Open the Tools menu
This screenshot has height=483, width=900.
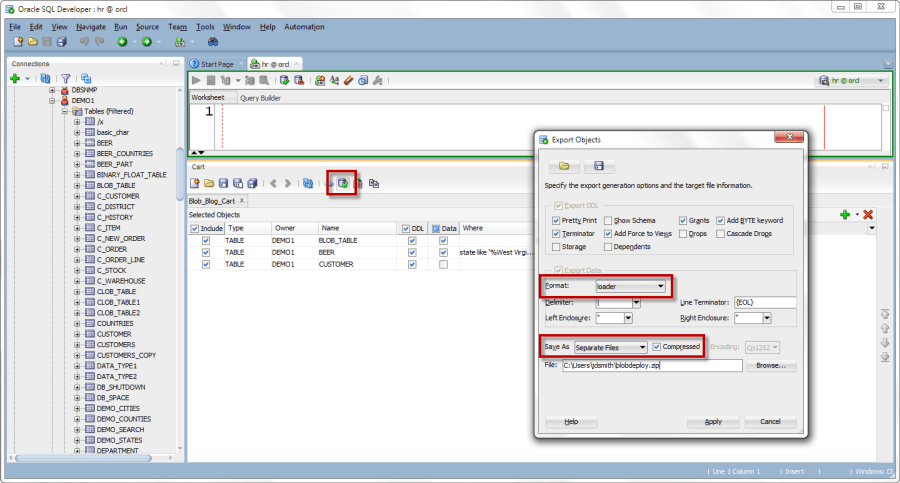pyautogui.click(x=205, y=27)
